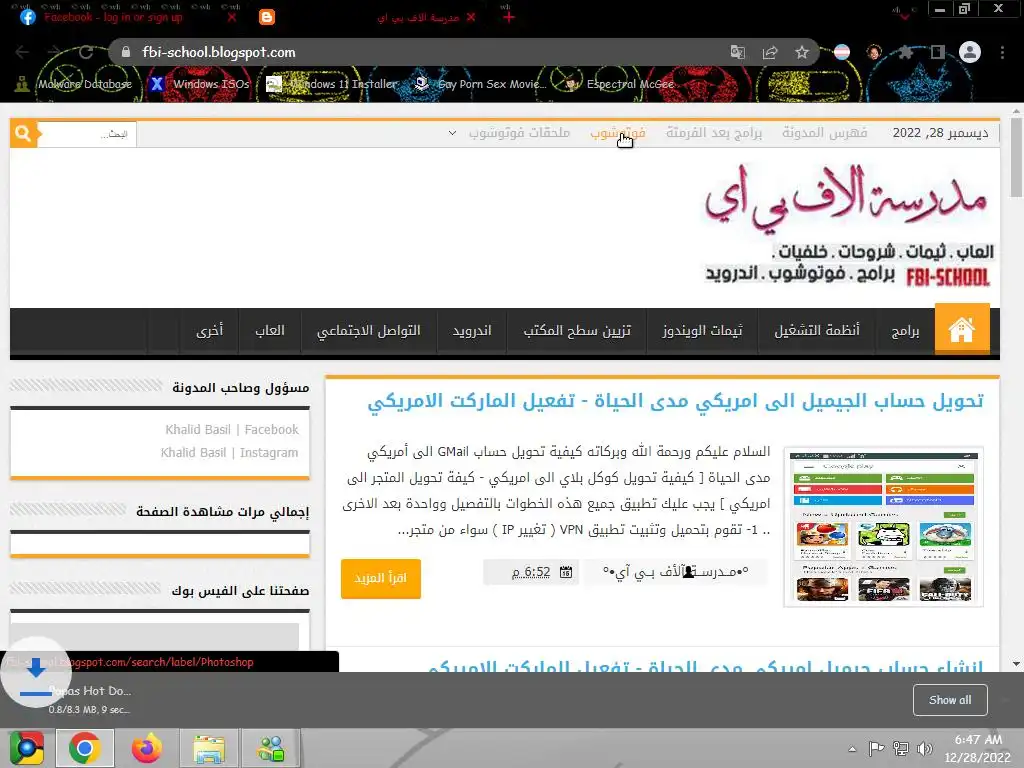The width and height of the screenshot is (1024, 768).
Task: Click the translate page icon in address bar
Action: pyautogui.click(x=737, y=52)
